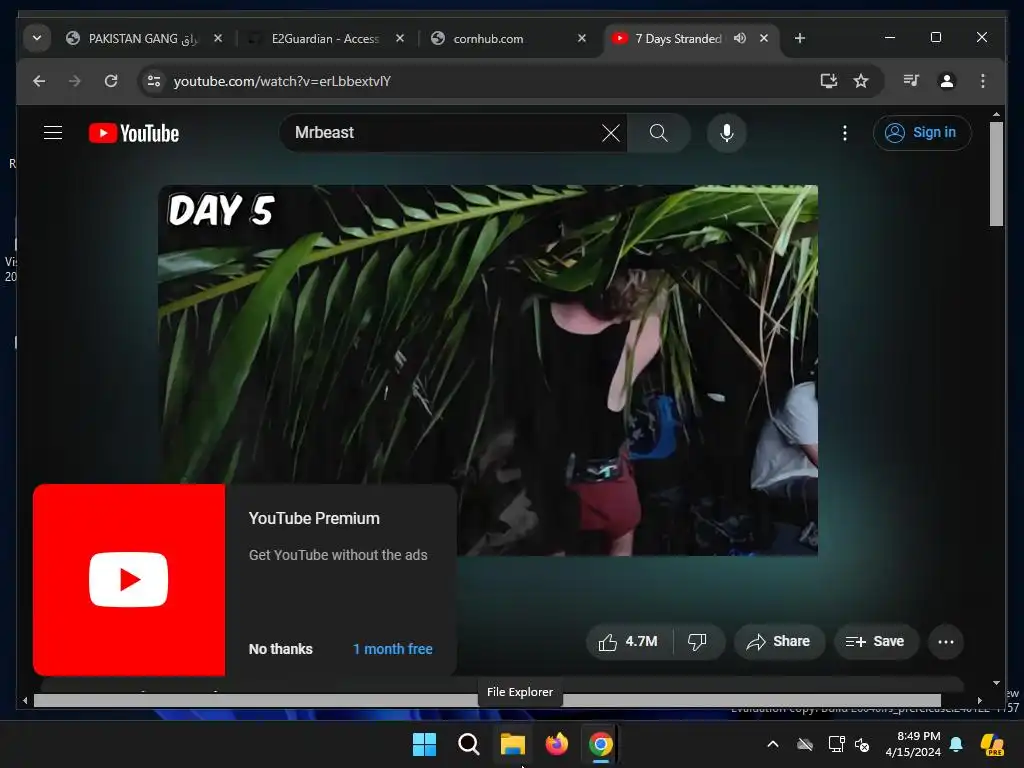1024x768 pixels.
Task: Open Windows taskbar search
Action: (468, 744)
